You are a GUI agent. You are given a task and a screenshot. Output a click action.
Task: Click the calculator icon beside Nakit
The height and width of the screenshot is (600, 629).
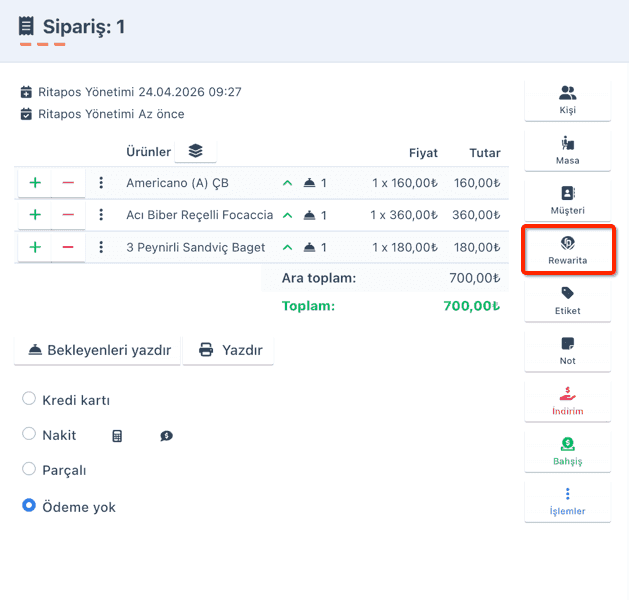click(117, 436)
